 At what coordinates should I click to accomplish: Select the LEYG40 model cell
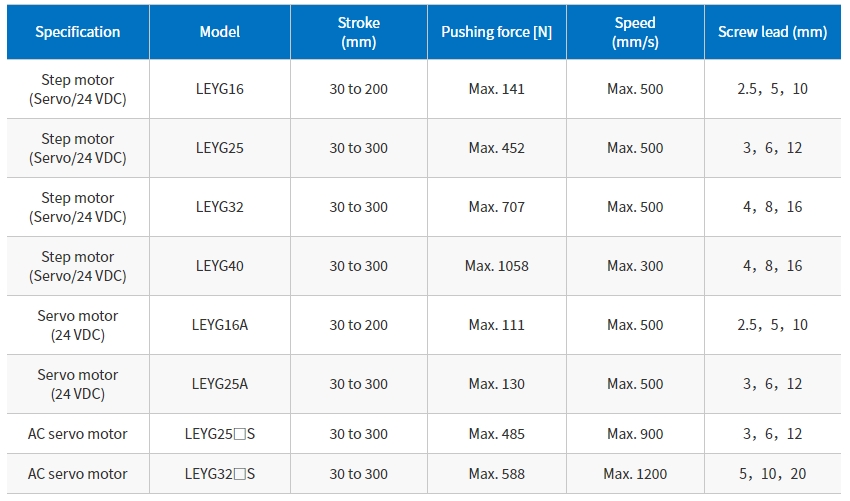pos(220,266)
